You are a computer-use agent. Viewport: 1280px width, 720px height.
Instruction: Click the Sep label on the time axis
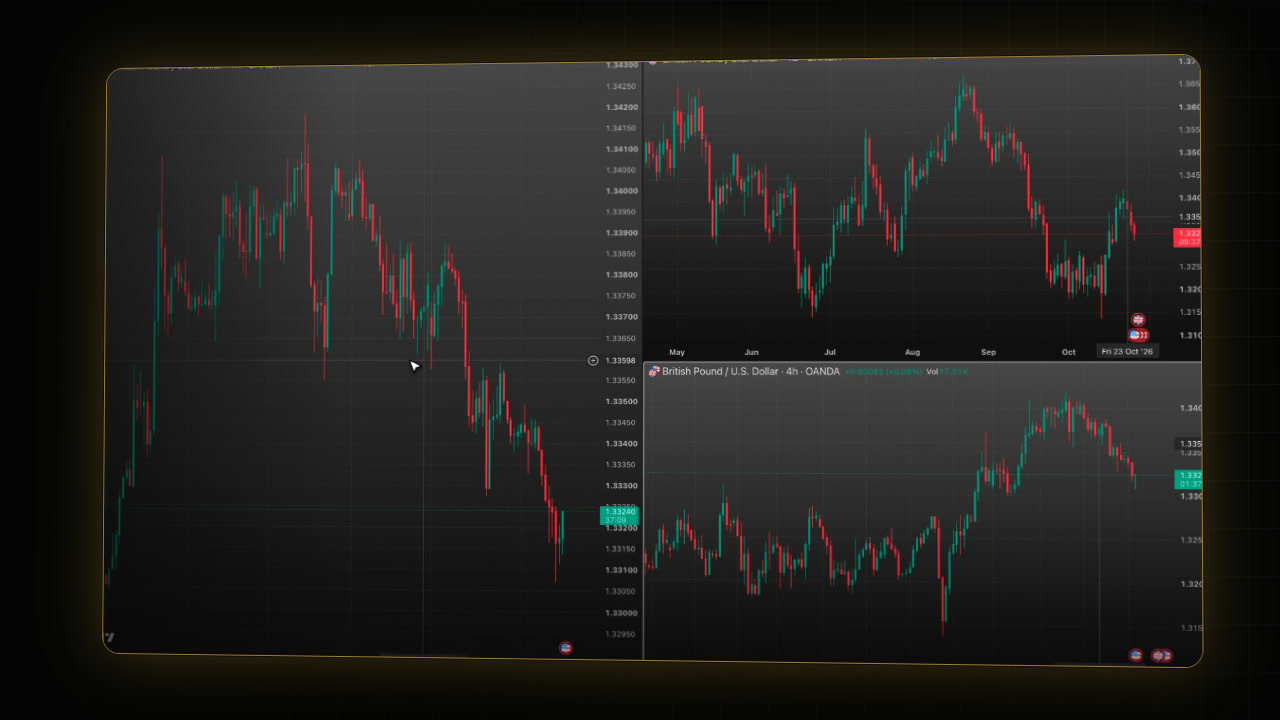989,352
